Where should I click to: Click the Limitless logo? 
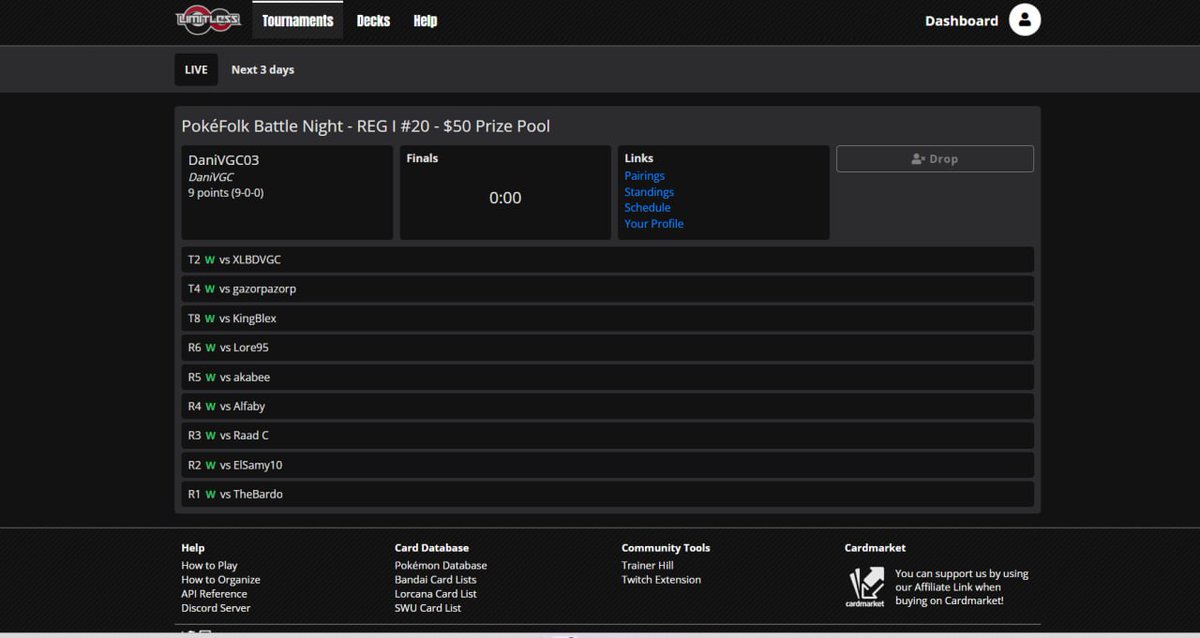[x=208, y=19]
